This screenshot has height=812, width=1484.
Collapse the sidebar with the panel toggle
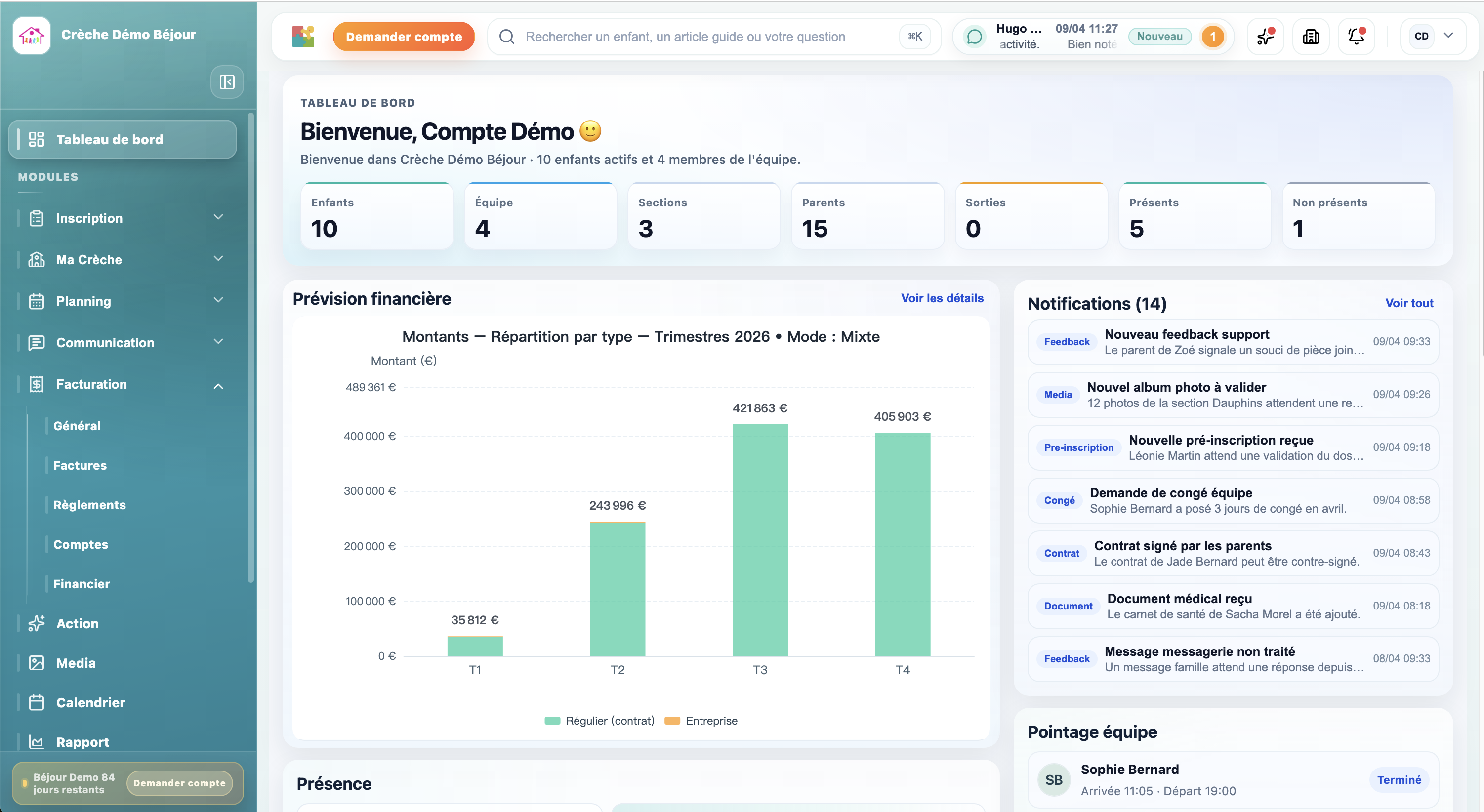click(227, 82)
